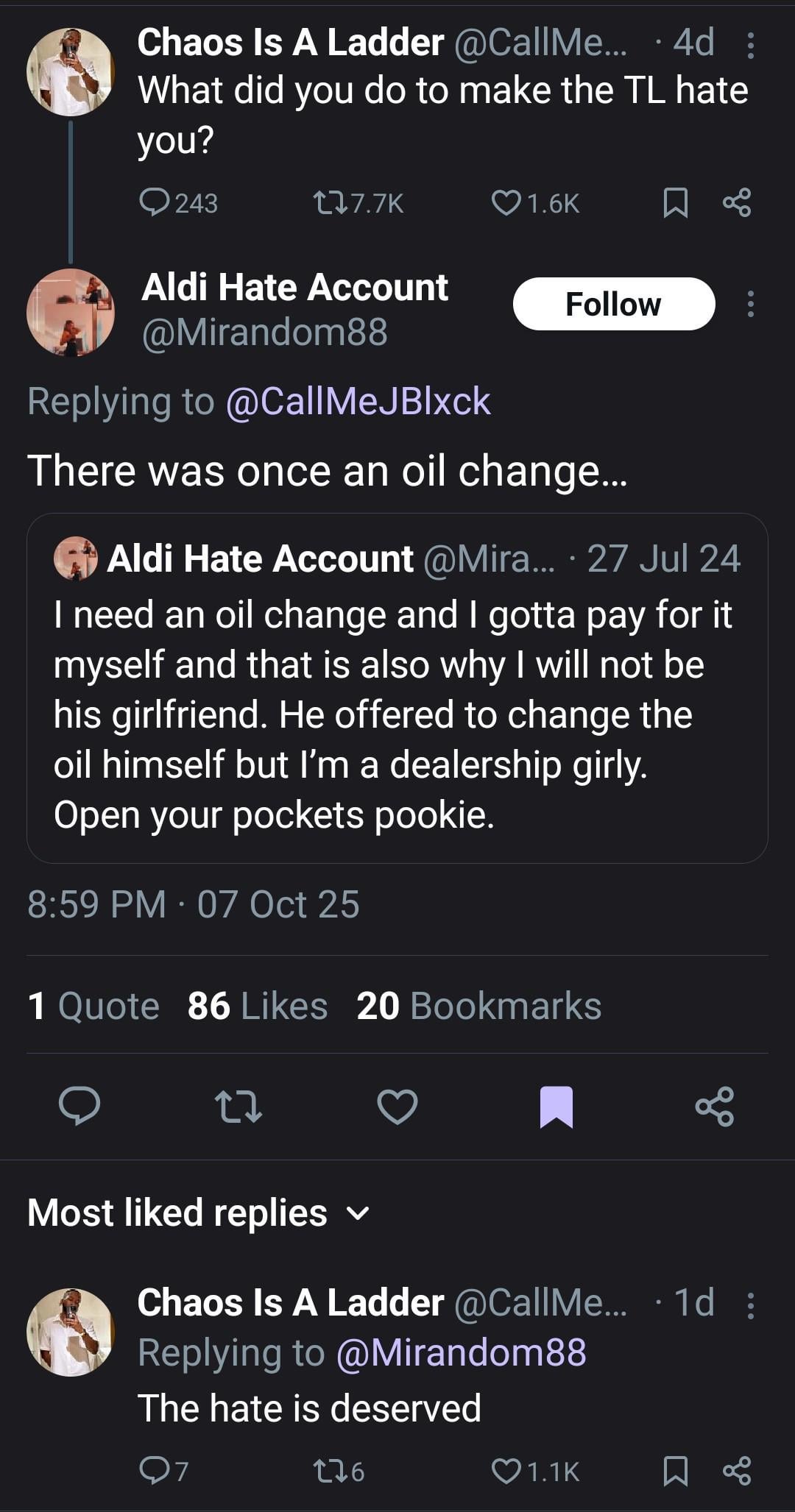
Task: View the 86 Likes list
Action: (257, 1006)
